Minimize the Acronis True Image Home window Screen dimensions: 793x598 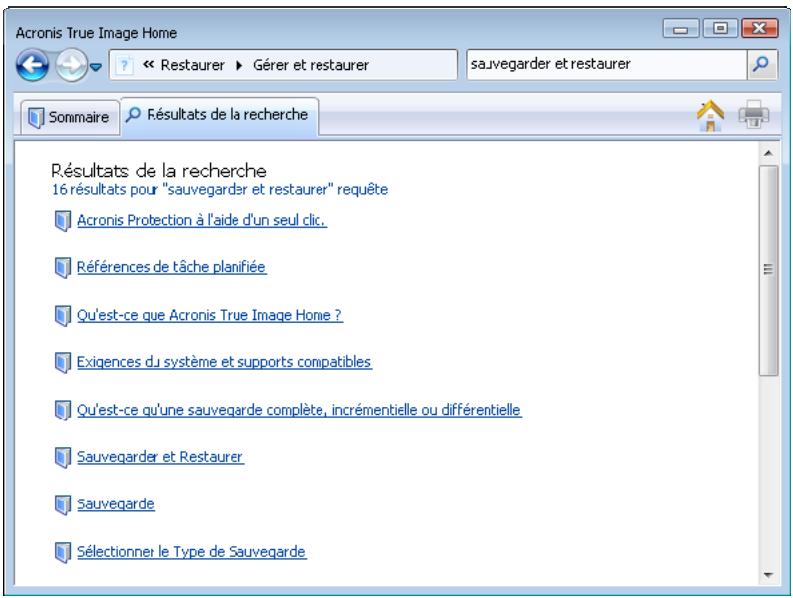click(681, 28)
